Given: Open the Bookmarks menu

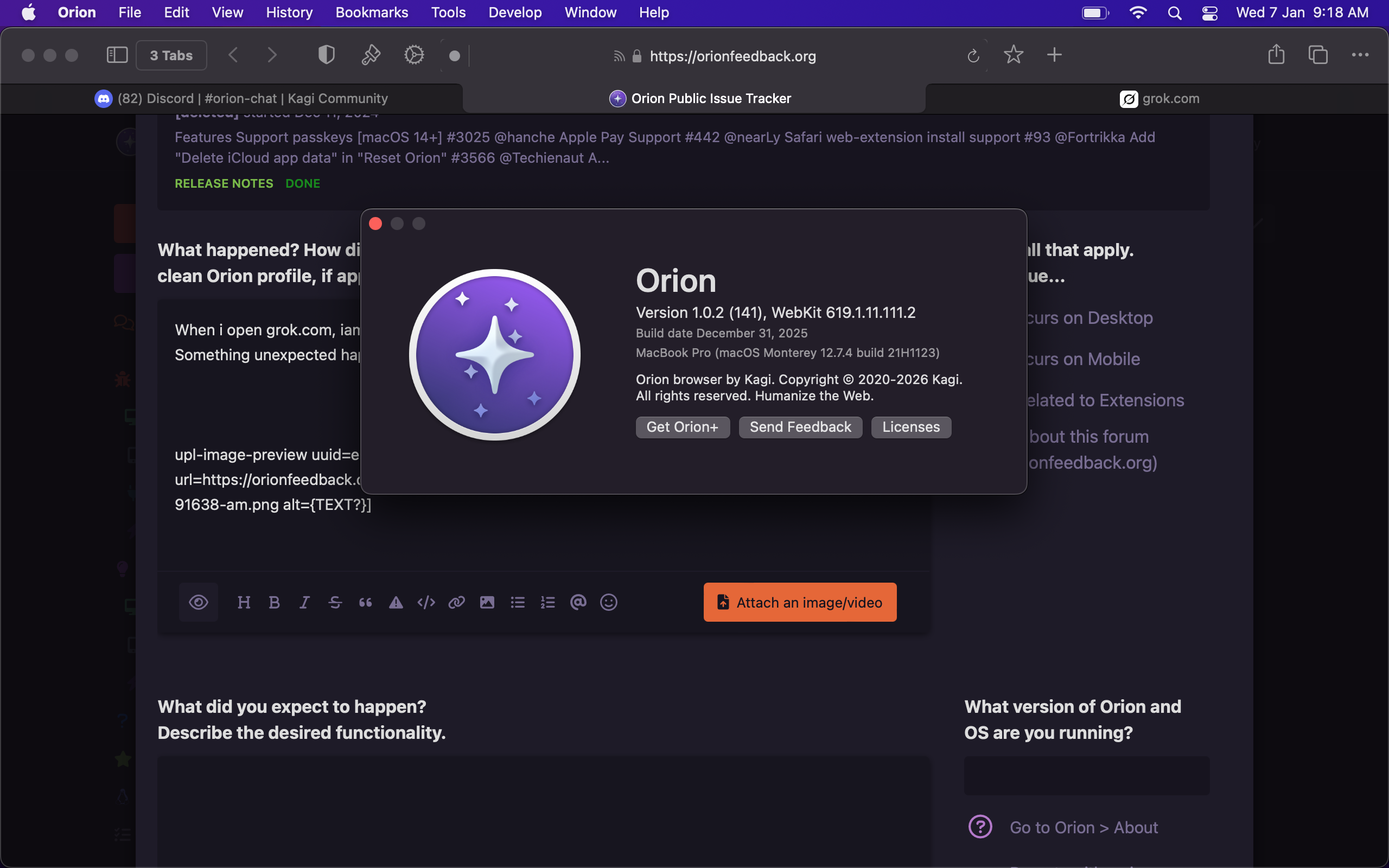Looking at the screenshot, I should tap(372, 12).
